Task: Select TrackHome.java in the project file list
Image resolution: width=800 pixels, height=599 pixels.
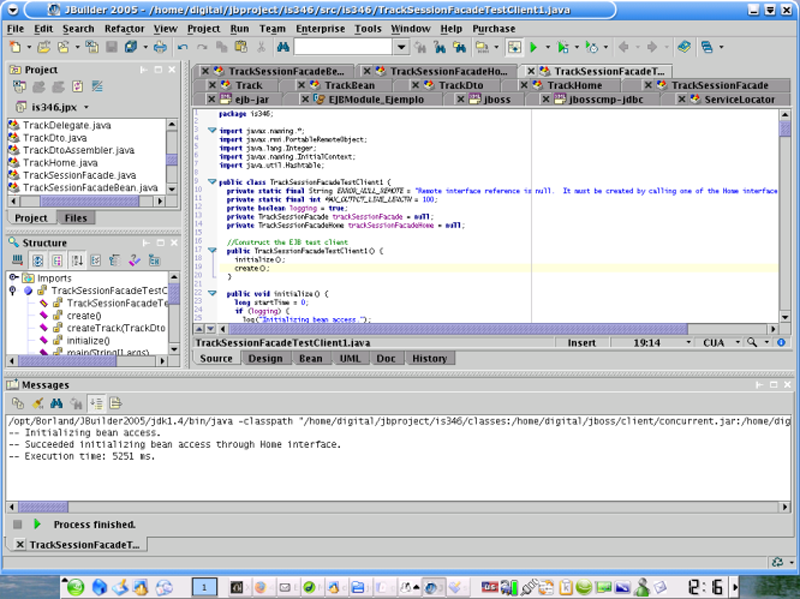Action: (59, 162)
